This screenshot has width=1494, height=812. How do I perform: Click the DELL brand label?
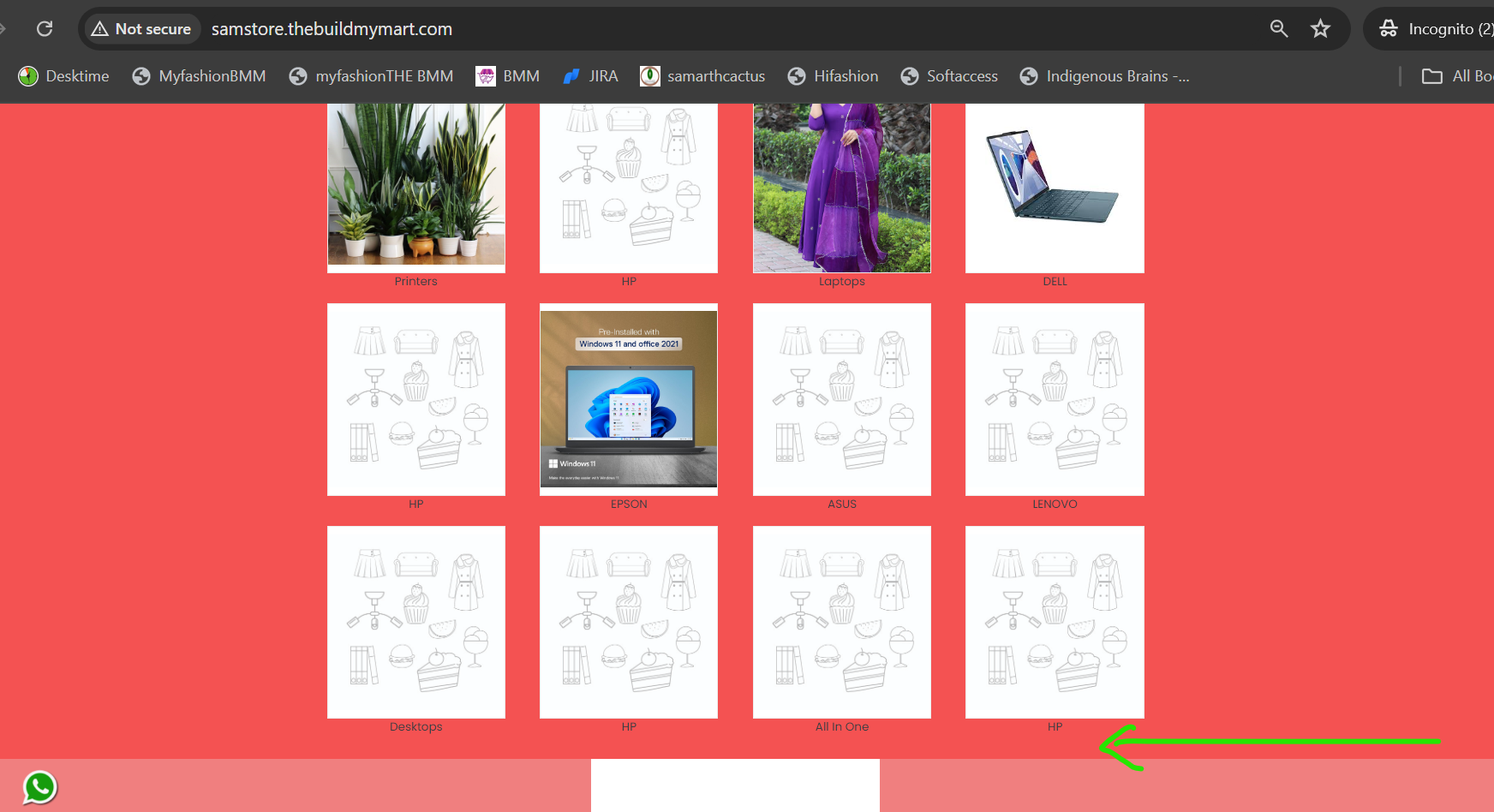[1055, 281]
